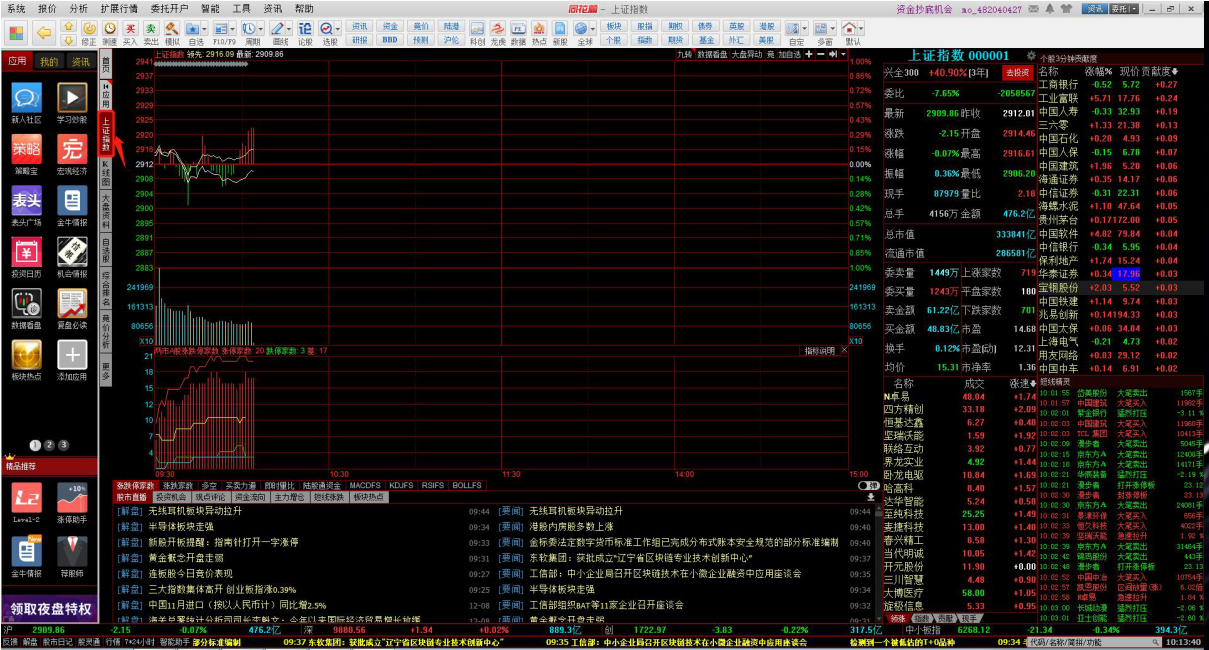Viewport: 1209px width, 650px height.
Task: Click the 指标说明 button
Action: (820, 351)
